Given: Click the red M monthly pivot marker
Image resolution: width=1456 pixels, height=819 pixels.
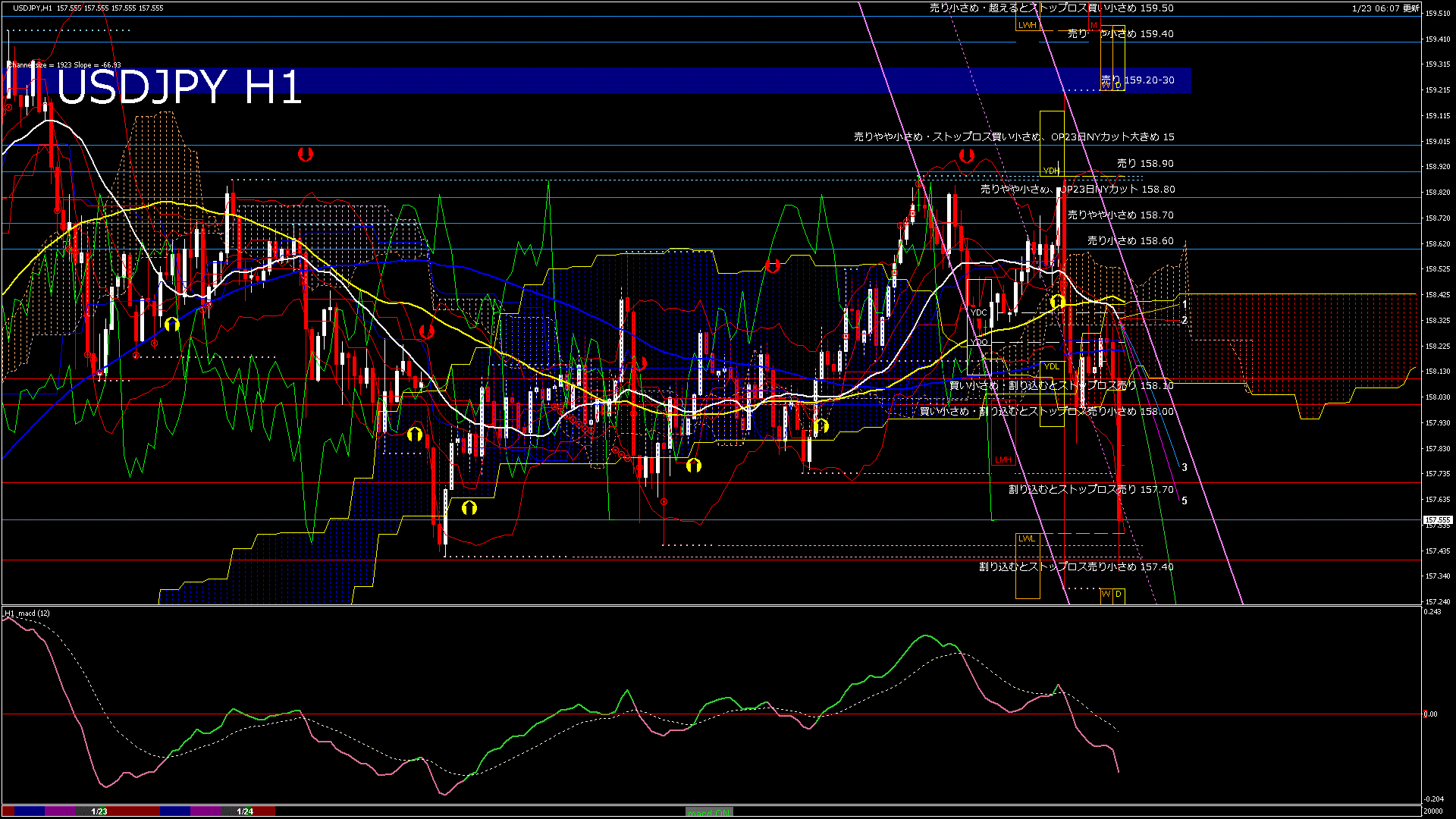Looking at the screenshot, I should (x=1092, y=25).
